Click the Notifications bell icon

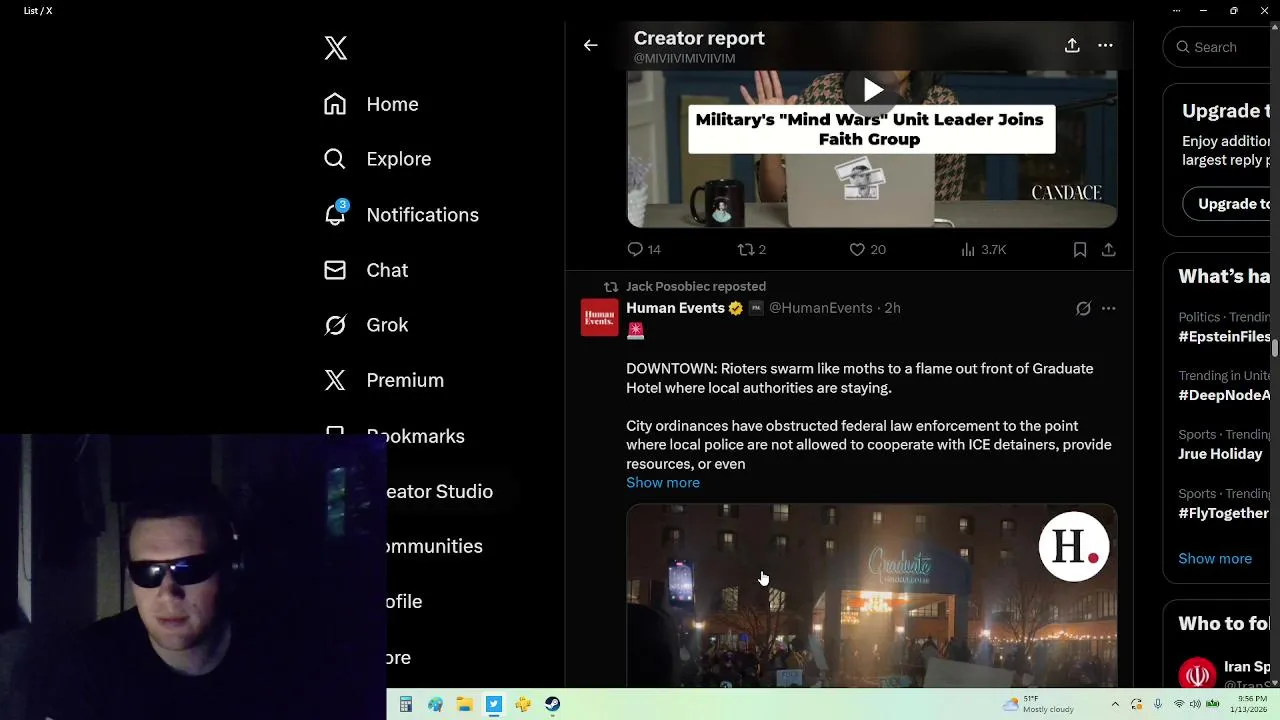335,214
